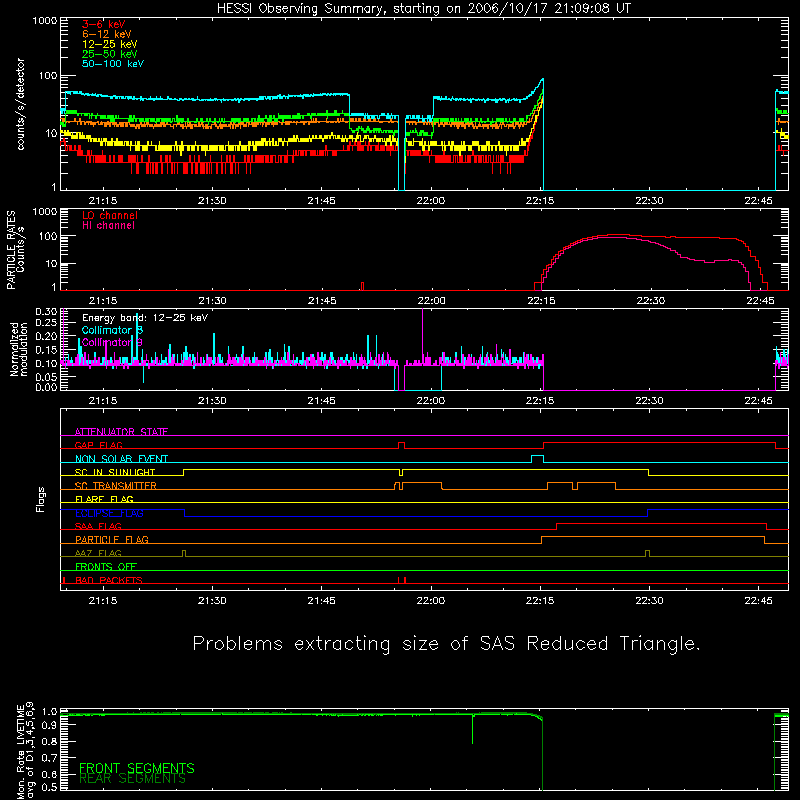This screenshot has height=800, width=800.
Task: Select the 'LO channel' legend label
Action: 110,215
